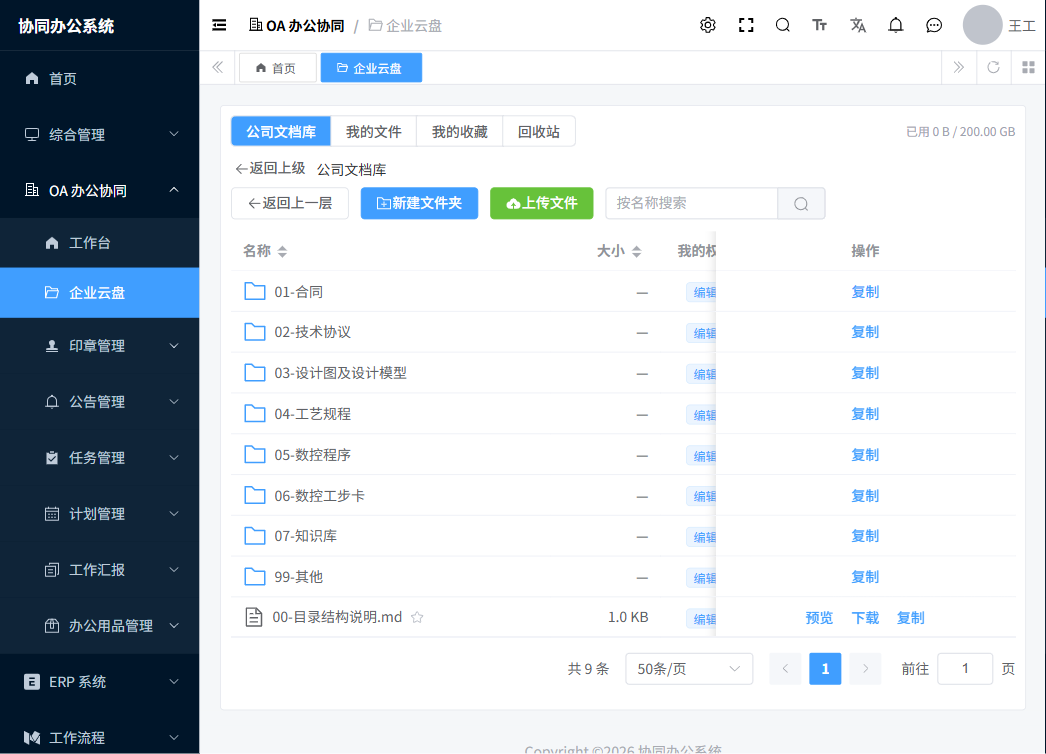Refresh the current tab page
This screenshot has width=1046, height=754.
pos(993,67)
